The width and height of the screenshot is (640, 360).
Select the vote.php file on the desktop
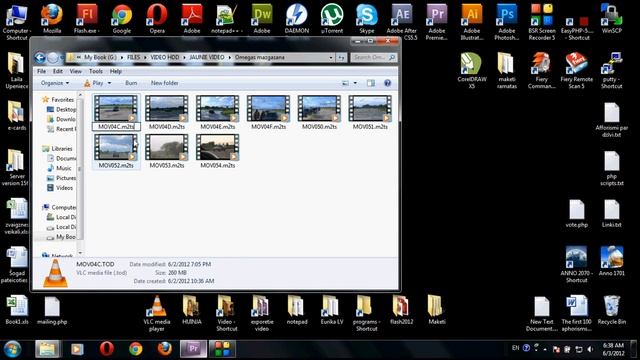577,214
